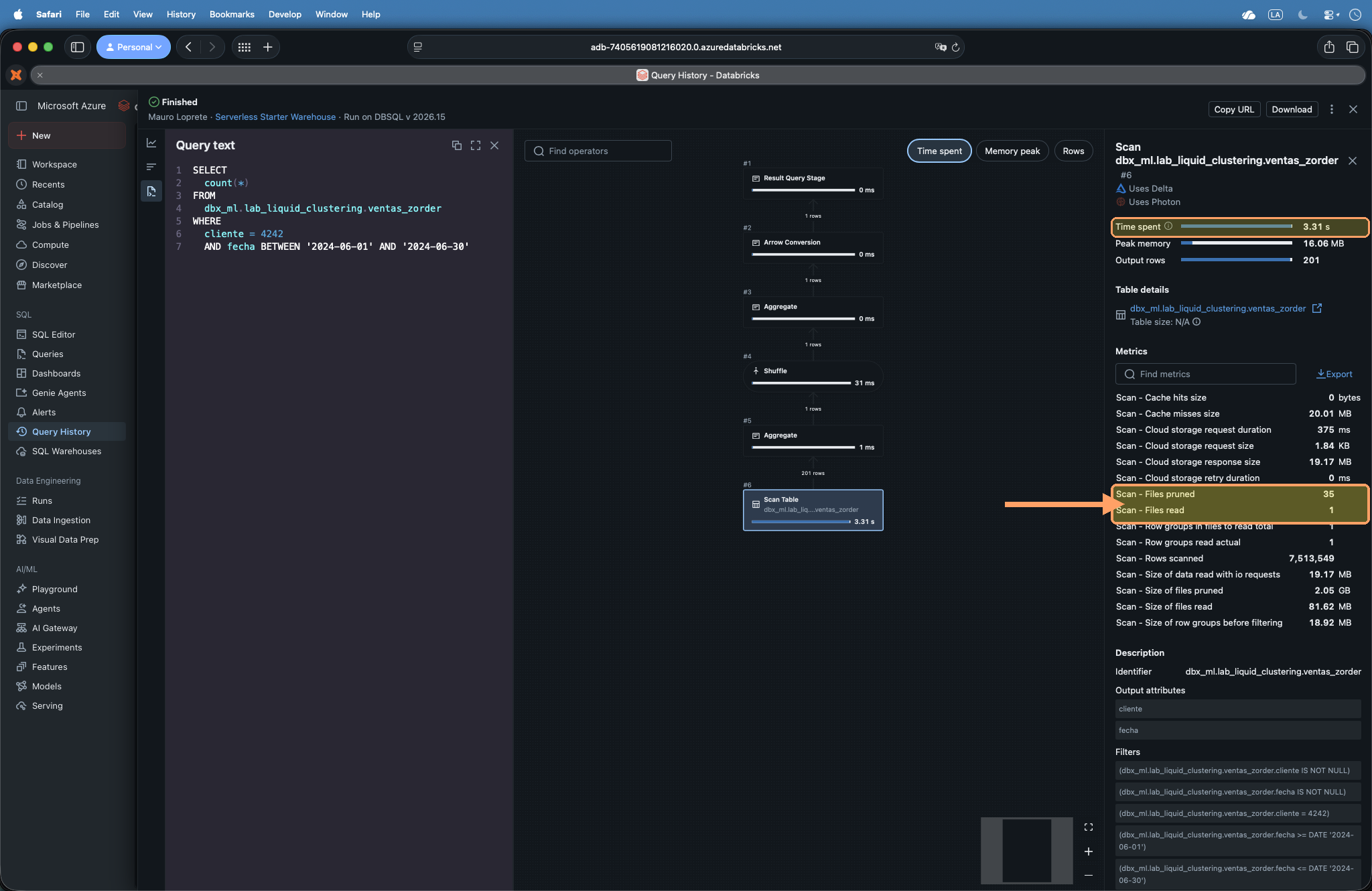
Task: Click the Download button
Action: point(1292,109)
